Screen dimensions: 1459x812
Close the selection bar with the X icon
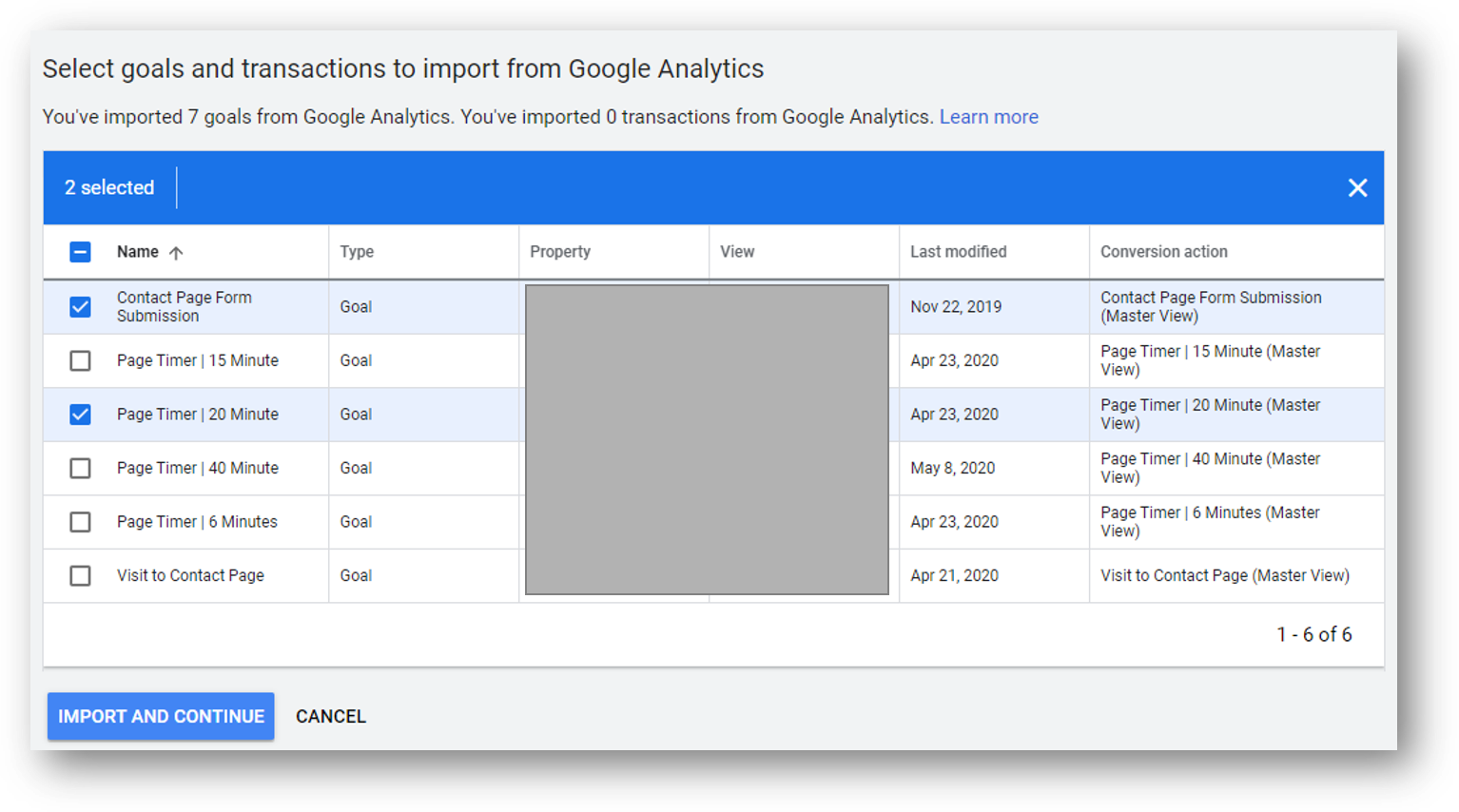point(1357,188)
